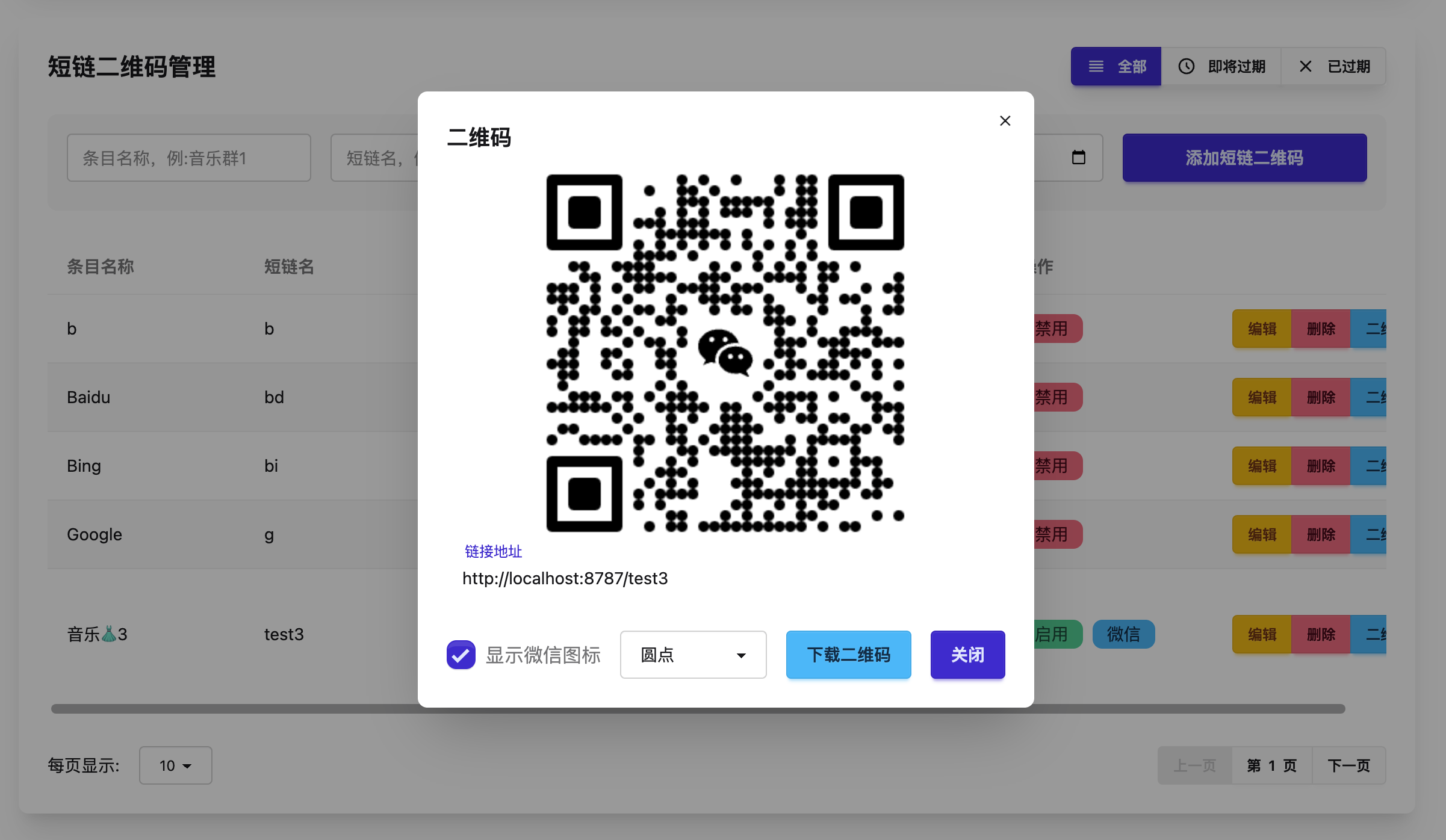This screenshot has height=840, width=1446.
Task: Click the calendar date picker icon
Action: [1078, 158]
